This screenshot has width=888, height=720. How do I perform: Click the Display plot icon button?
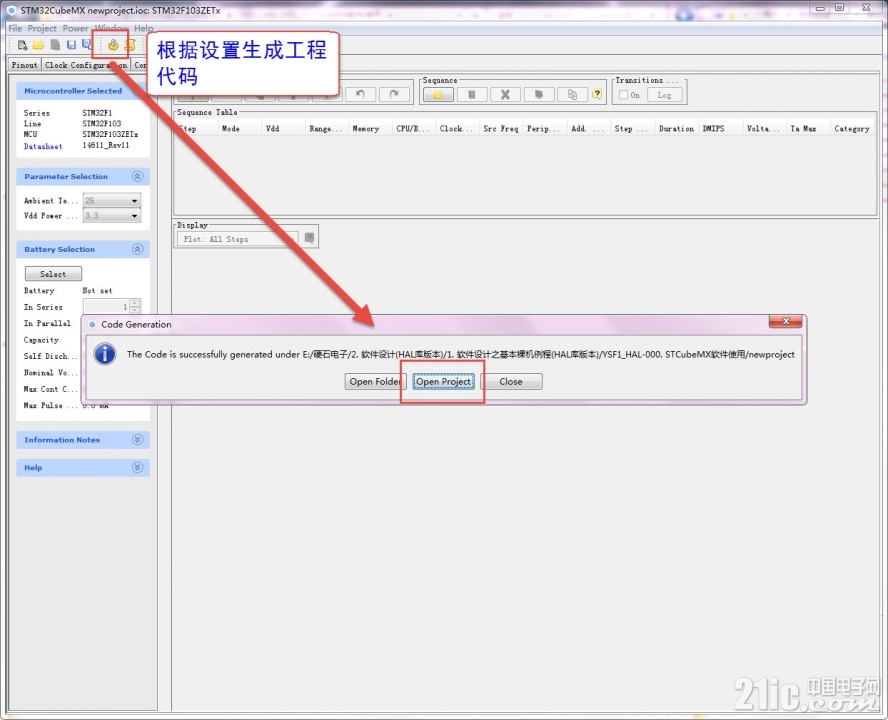[x=309, y=238]
